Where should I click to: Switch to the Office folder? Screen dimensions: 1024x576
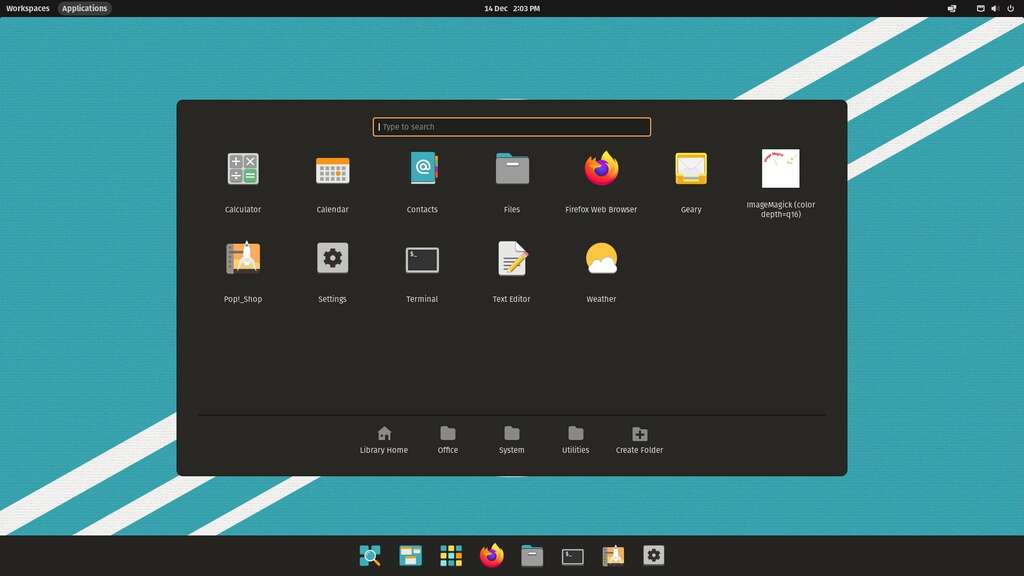(x=448, y=439)
